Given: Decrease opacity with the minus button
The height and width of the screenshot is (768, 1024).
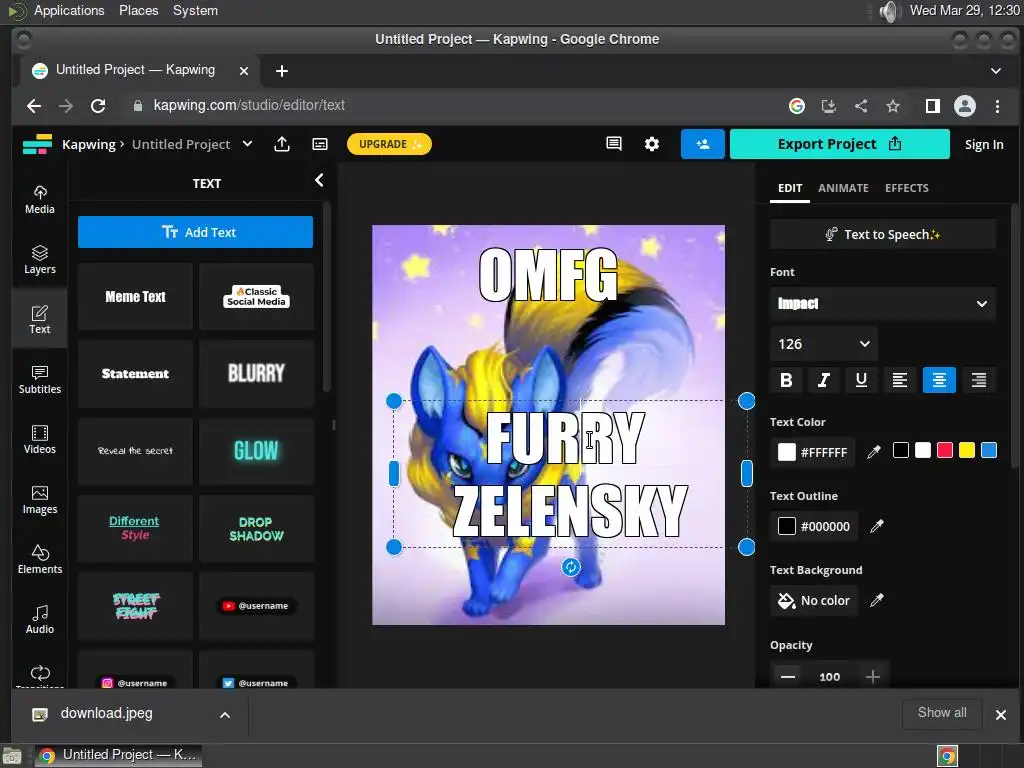Looking at the screenshot, I should coord(788,677).
